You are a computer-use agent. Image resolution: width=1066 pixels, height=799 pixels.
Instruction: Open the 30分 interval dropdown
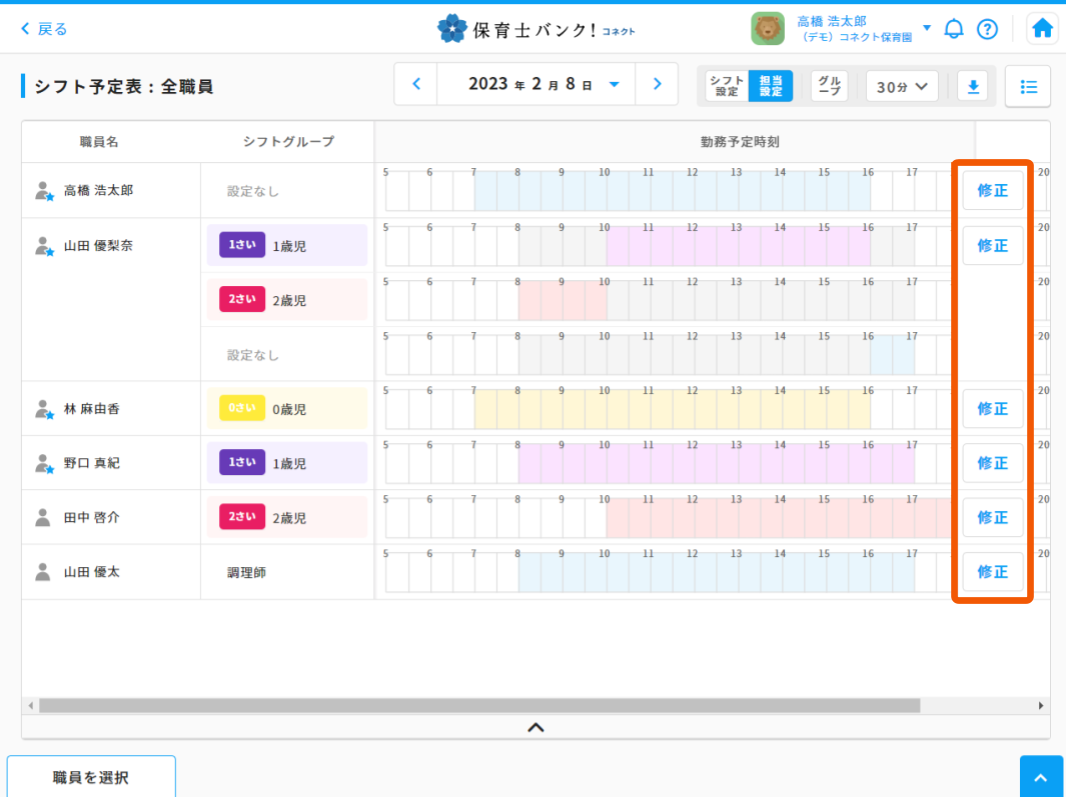[x=902, y=87]
